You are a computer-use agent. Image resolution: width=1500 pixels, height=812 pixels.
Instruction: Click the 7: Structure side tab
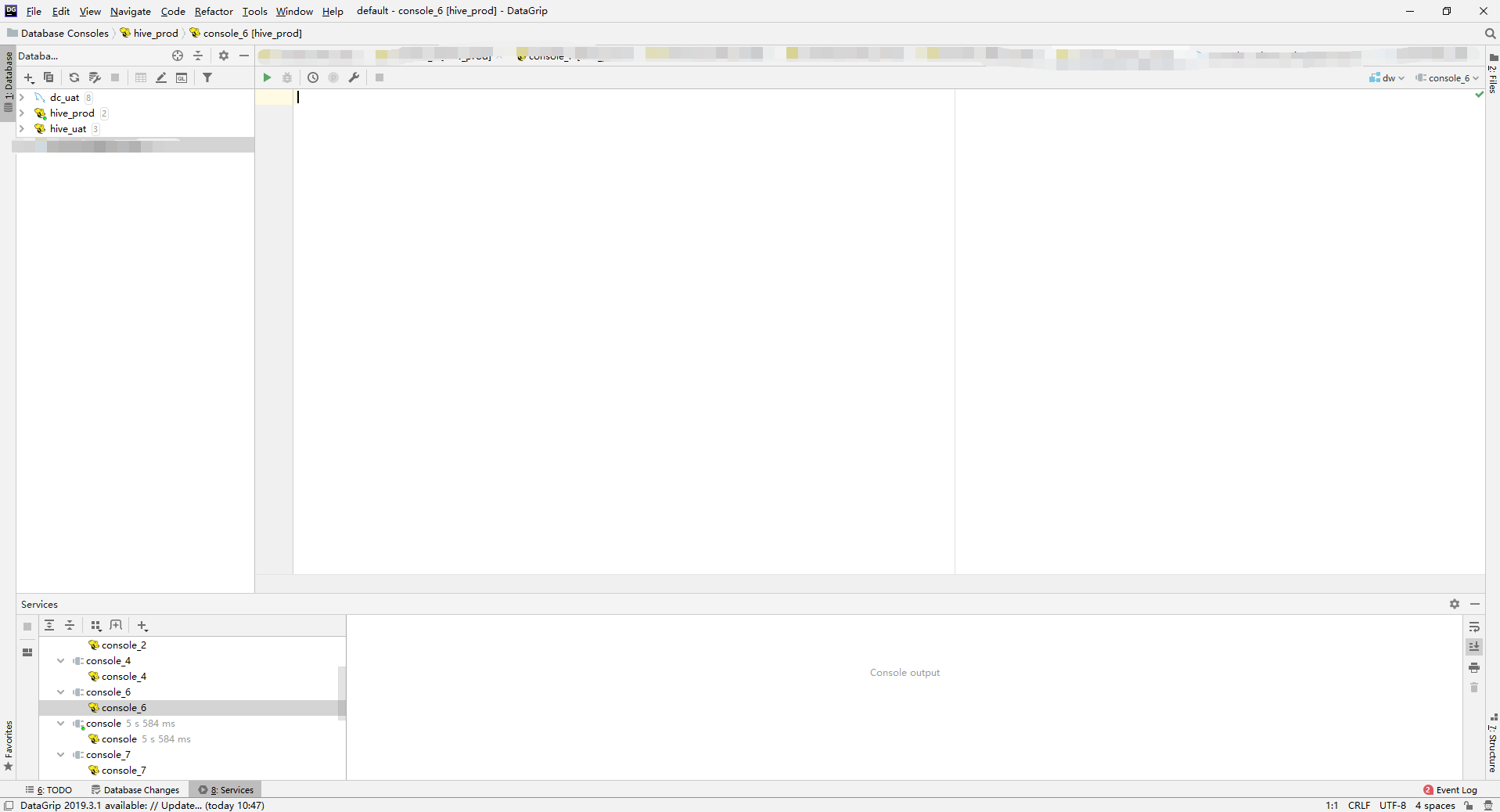(x=1493, y=744)
